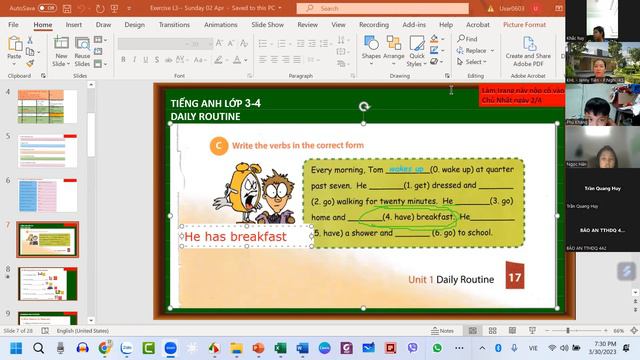The height and width of the screenshot is (360, 640).
Task: Click the Copy icon in Clipboard group
Action: (30, 52)
